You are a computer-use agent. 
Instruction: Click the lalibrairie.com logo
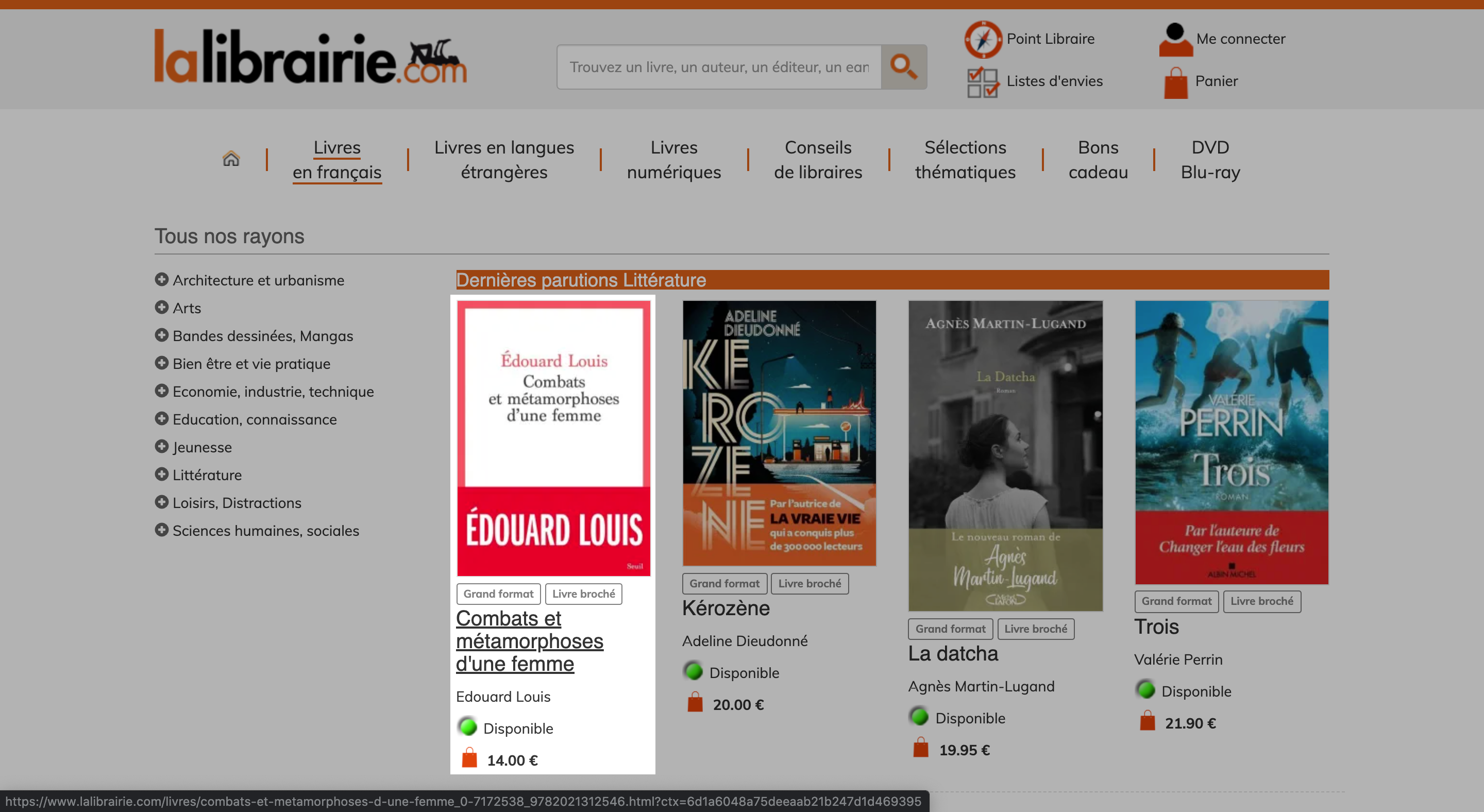pyautogui.click(x=311, y=57)
